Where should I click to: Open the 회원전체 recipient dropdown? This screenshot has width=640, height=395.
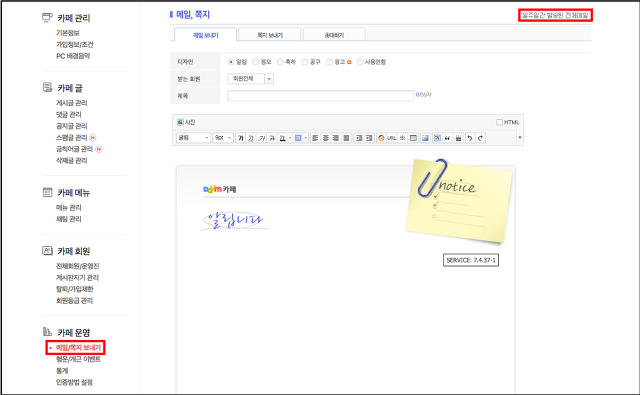click(250, 78)
